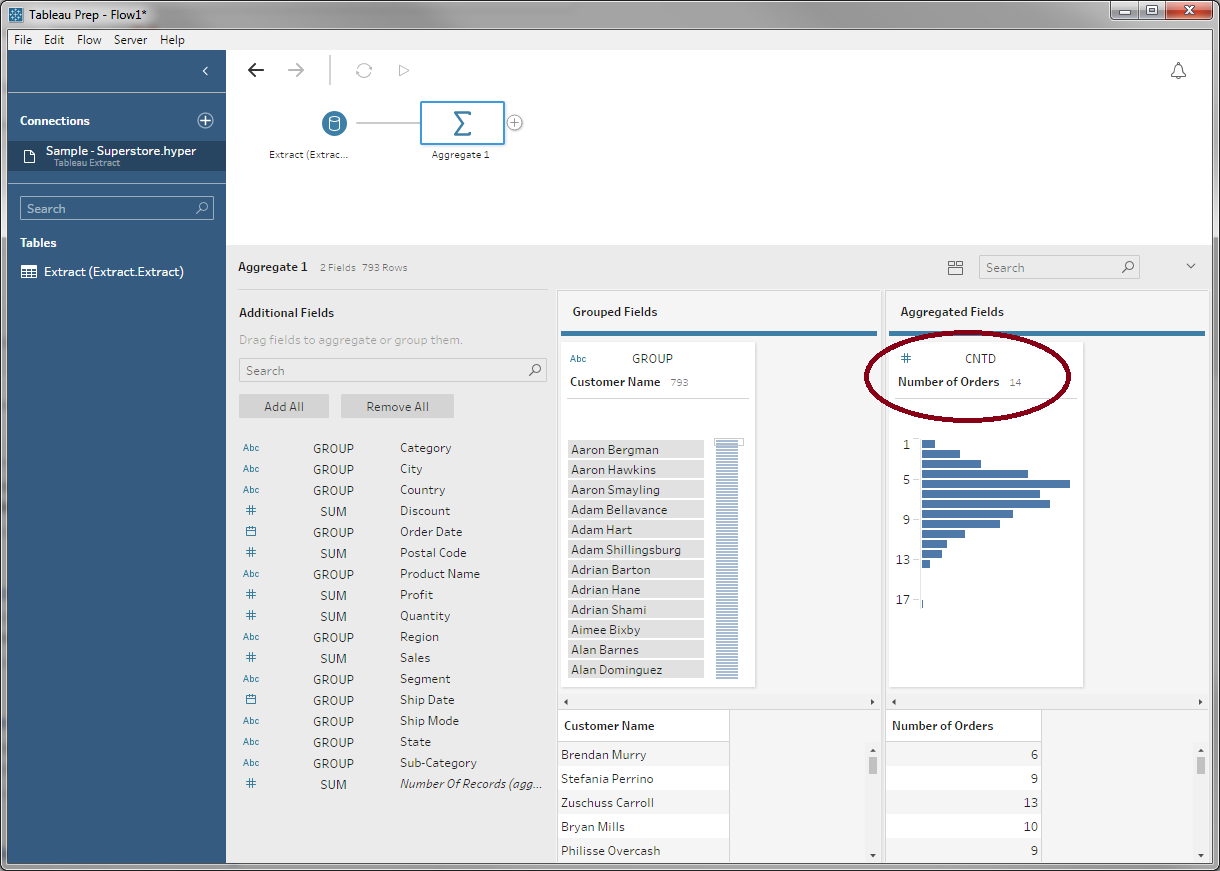Screen dimensions: 1220x871
Task: Click the longest histogram bar for Number of Orders
Action: (995, 483)
